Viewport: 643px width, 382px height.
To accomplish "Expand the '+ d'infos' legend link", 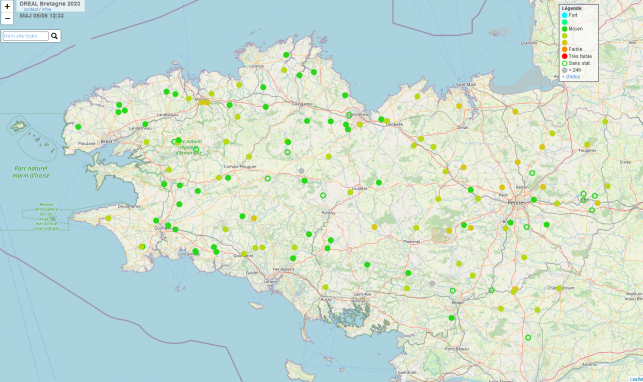I will [x=571, y=77].
